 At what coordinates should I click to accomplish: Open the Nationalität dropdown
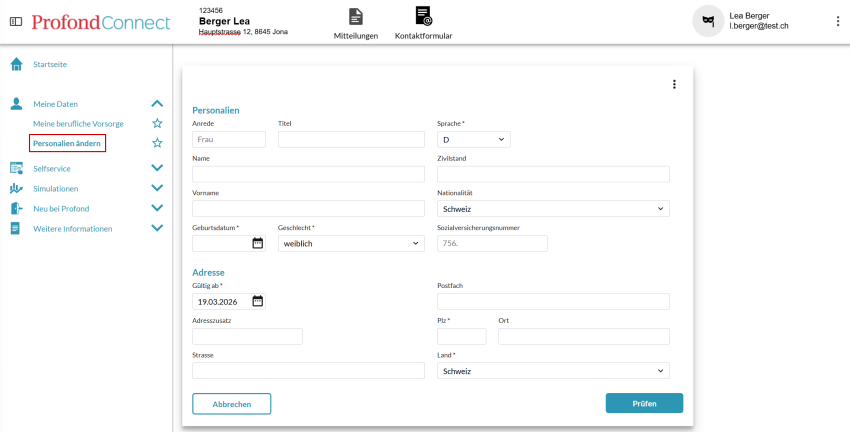point(553,209)
